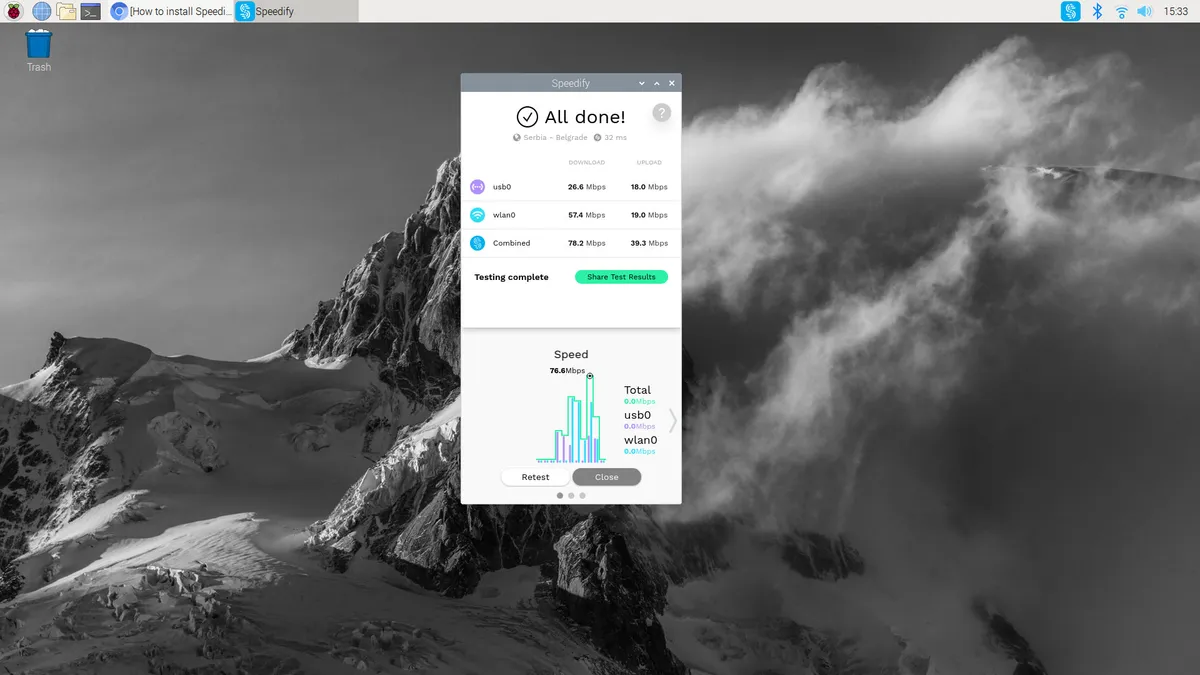Click the 32 ms latency value
This screenshot has height=675, width=1200.
click(x=615, y=138)
